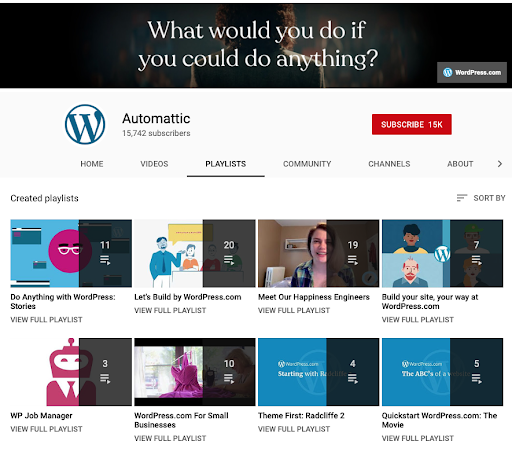The width and height of the screenshot is (512, 452).
Task: Click the playlist icon on the 19-video playlist
Action: (x=353, y=260)
